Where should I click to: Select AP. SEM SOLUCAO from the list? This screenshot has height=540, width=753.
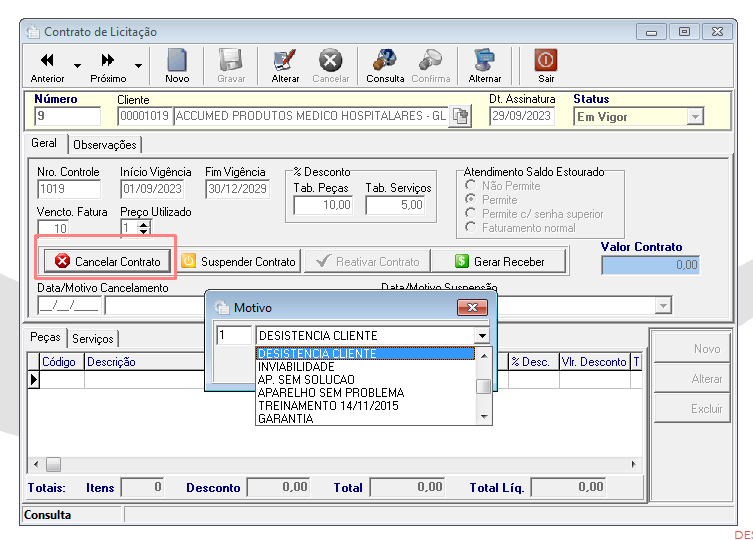click(365, 380)
